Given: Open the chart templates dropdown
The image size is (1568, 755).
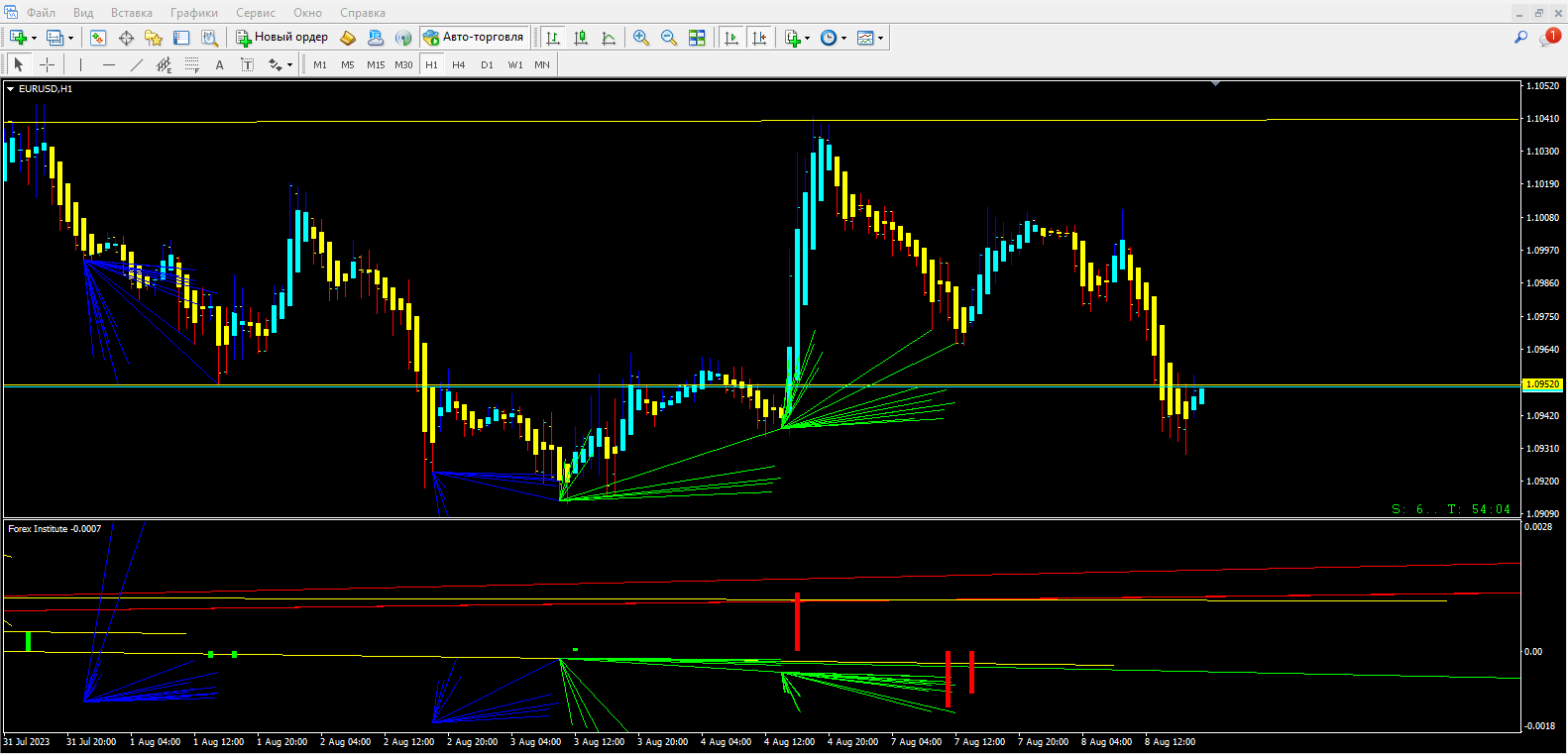Looking at the screenshot, I should 880,39.
